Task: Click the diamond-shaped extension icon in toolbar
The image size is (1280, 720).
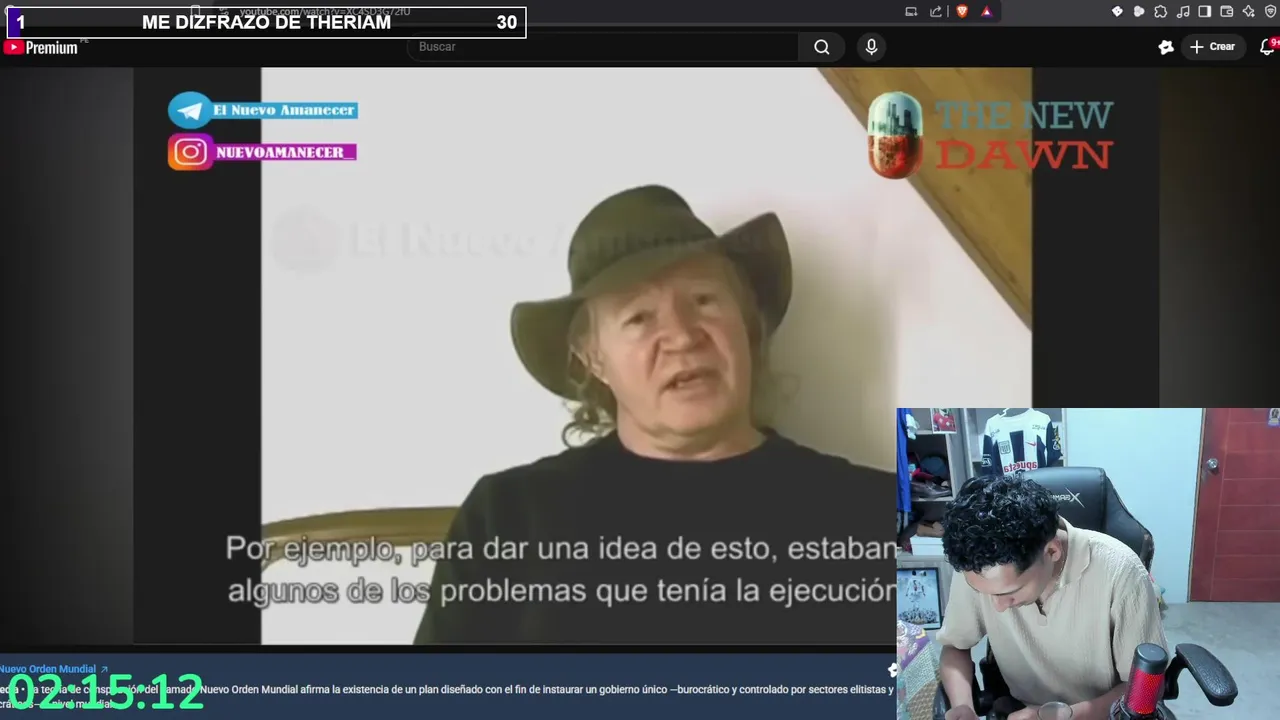Action: pos(1117,12)
